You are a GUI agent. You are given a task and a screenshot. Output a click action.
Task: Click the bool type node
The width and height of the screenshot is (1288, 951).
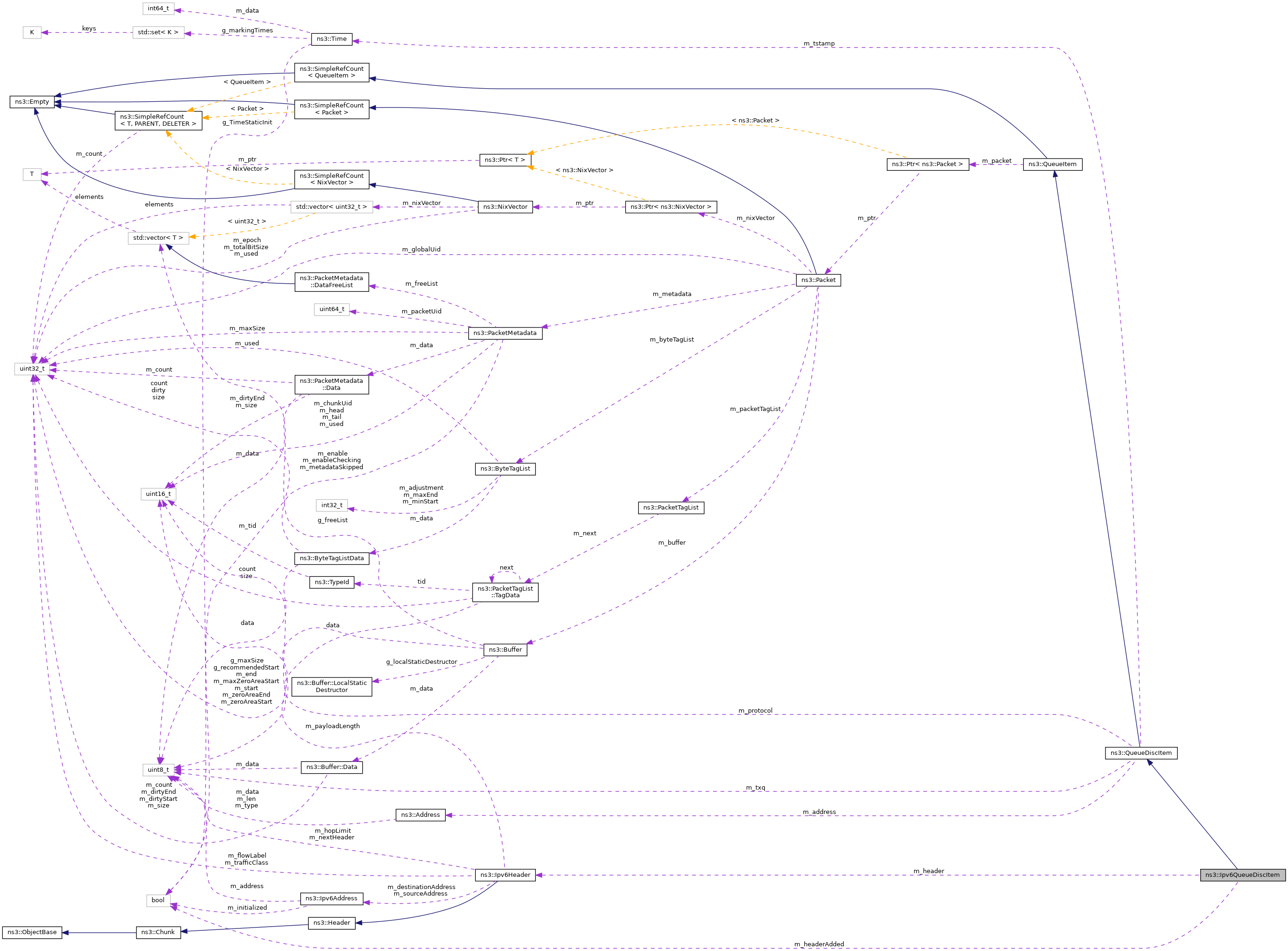[x=158, y=900]
